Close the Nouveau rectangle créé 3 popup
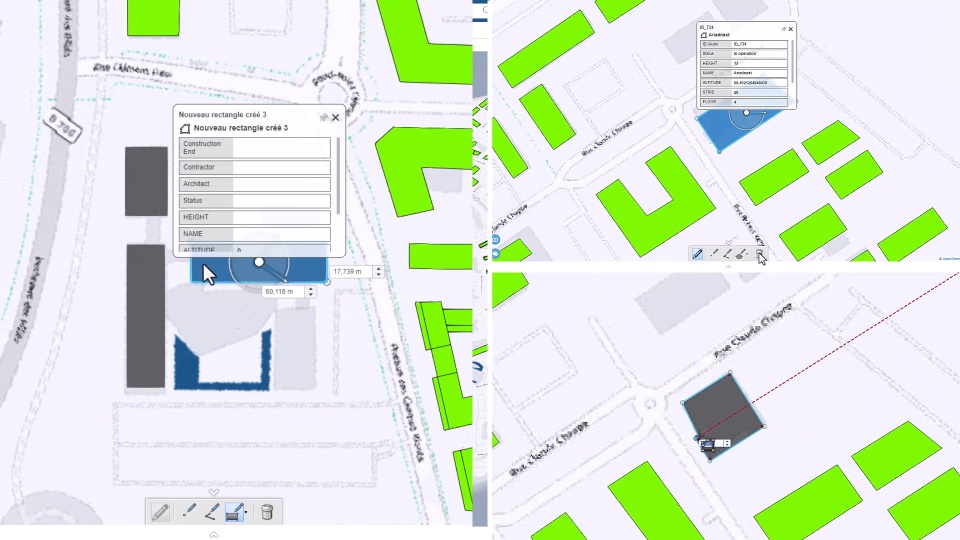 pyautogui.click(x=336, y=117)
